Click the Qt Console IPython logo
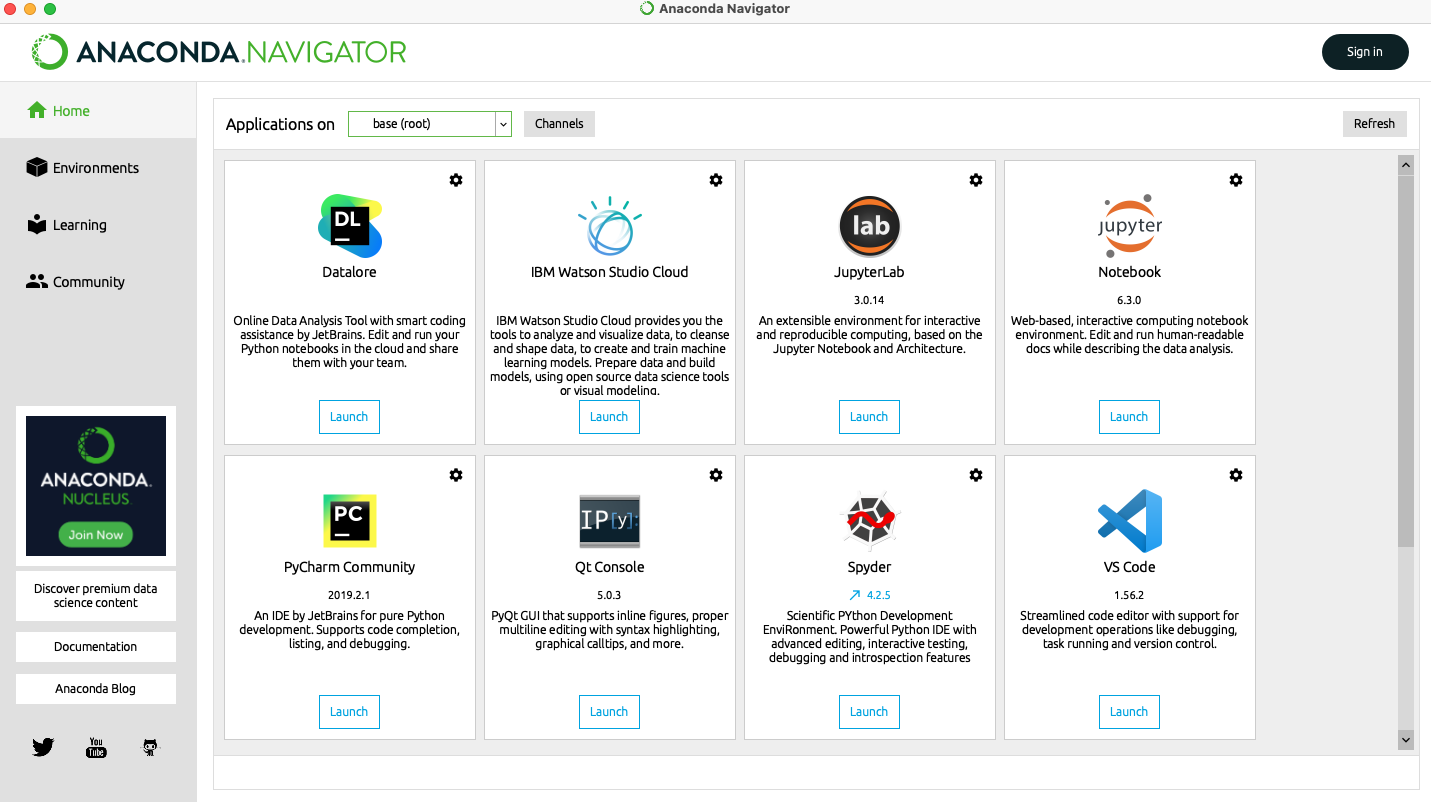Viewport: 1431px width, 802px height. coord(610,521)
